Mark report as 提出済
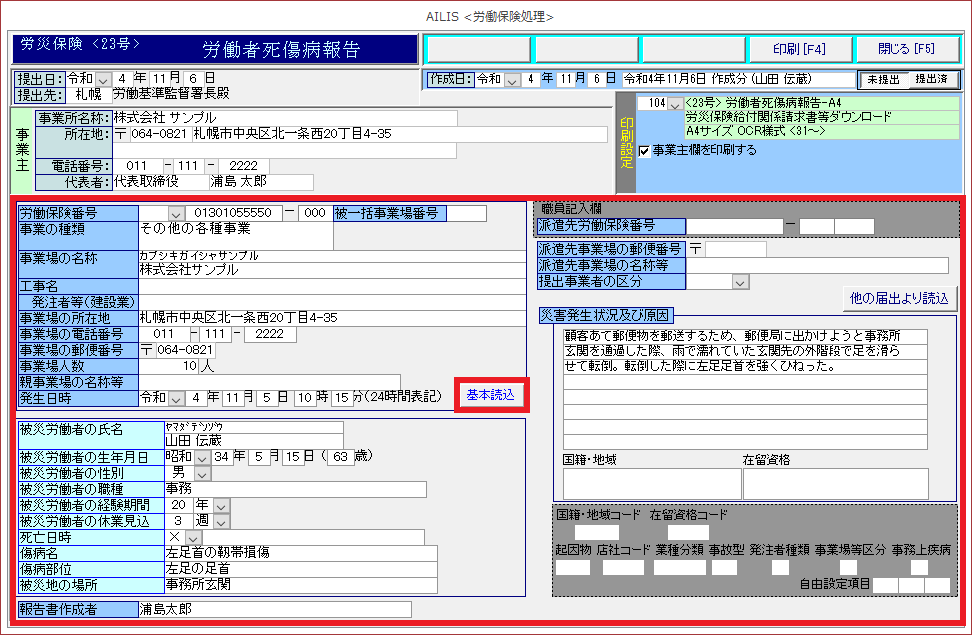 pyautogui.click(x=931, y=79)
